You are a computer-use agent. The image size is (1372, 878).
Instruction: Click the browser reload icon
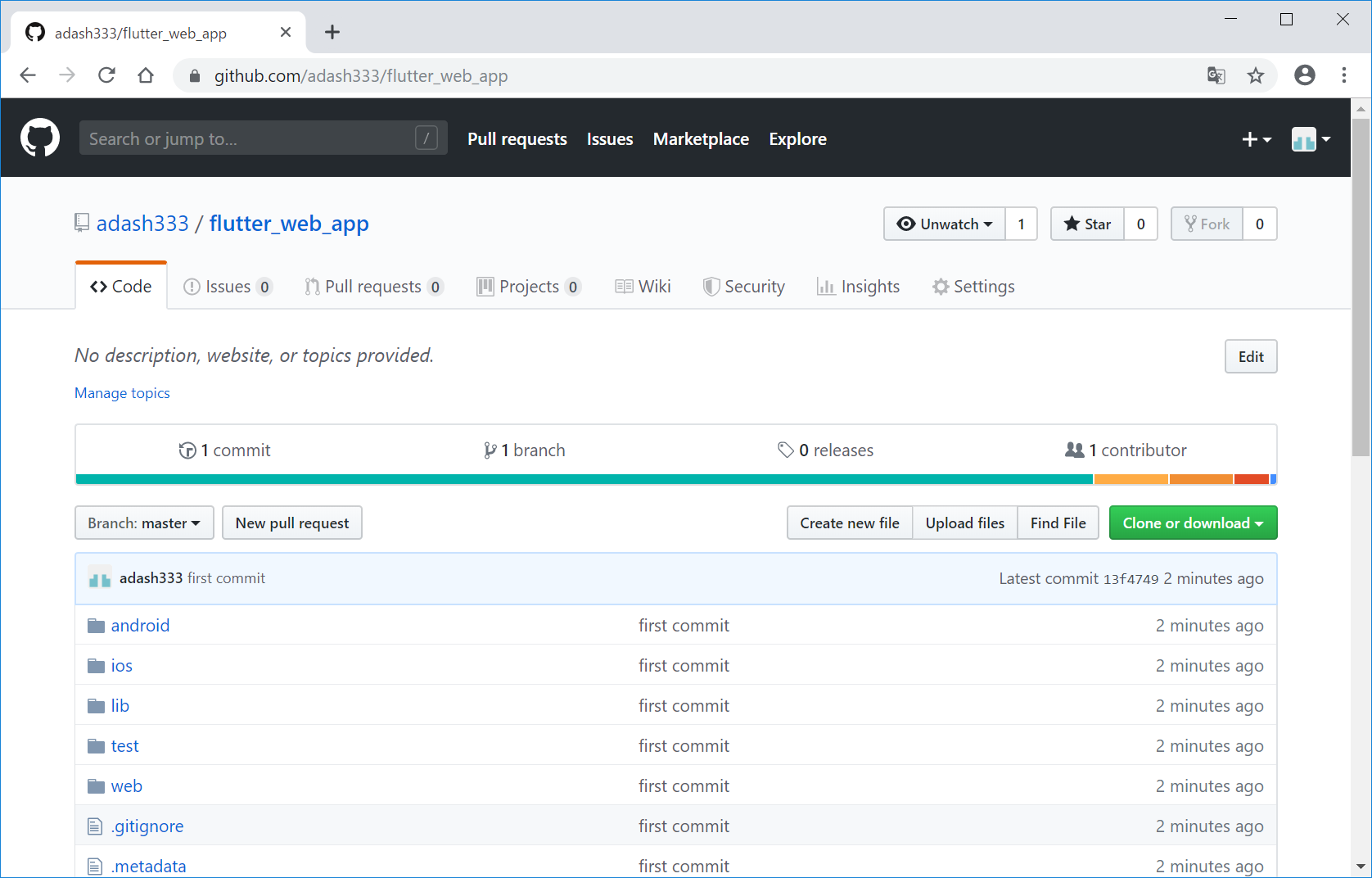pos(106,76)
